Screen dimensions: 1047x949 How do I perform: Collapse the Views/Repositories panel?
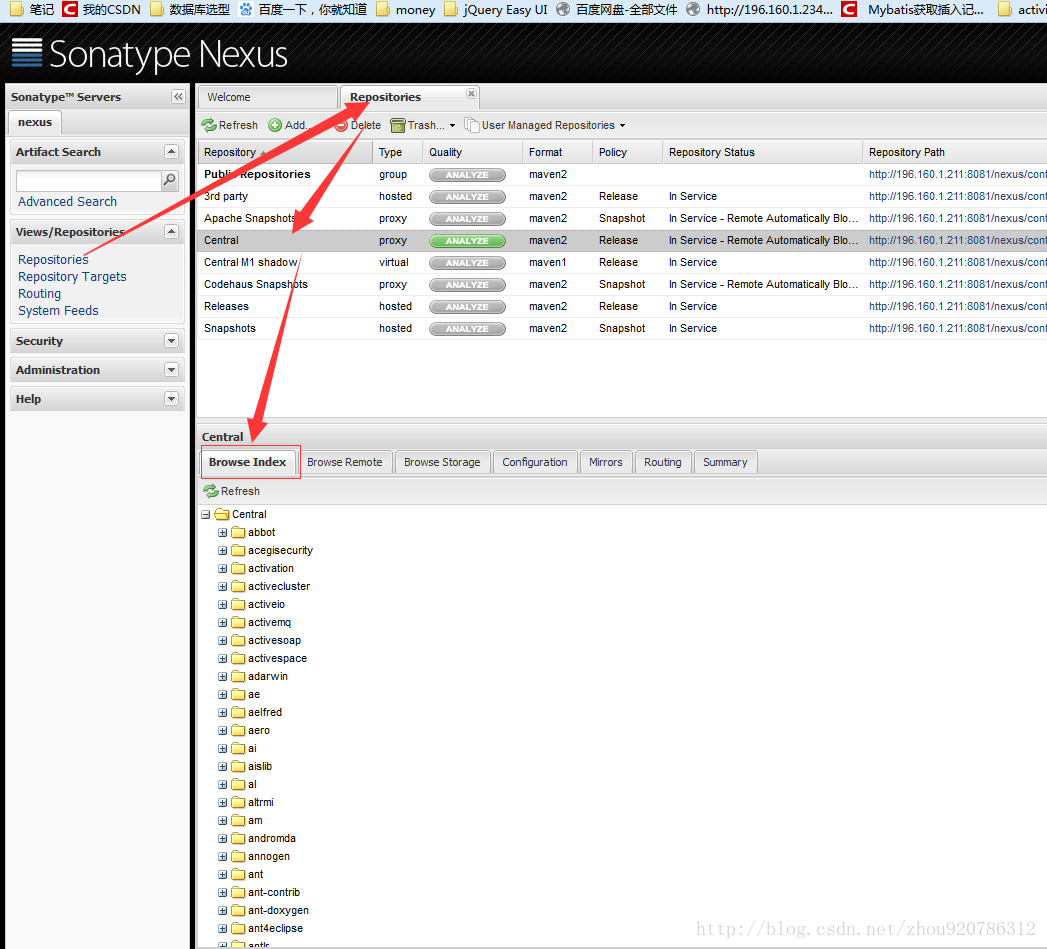coord(172,232)
